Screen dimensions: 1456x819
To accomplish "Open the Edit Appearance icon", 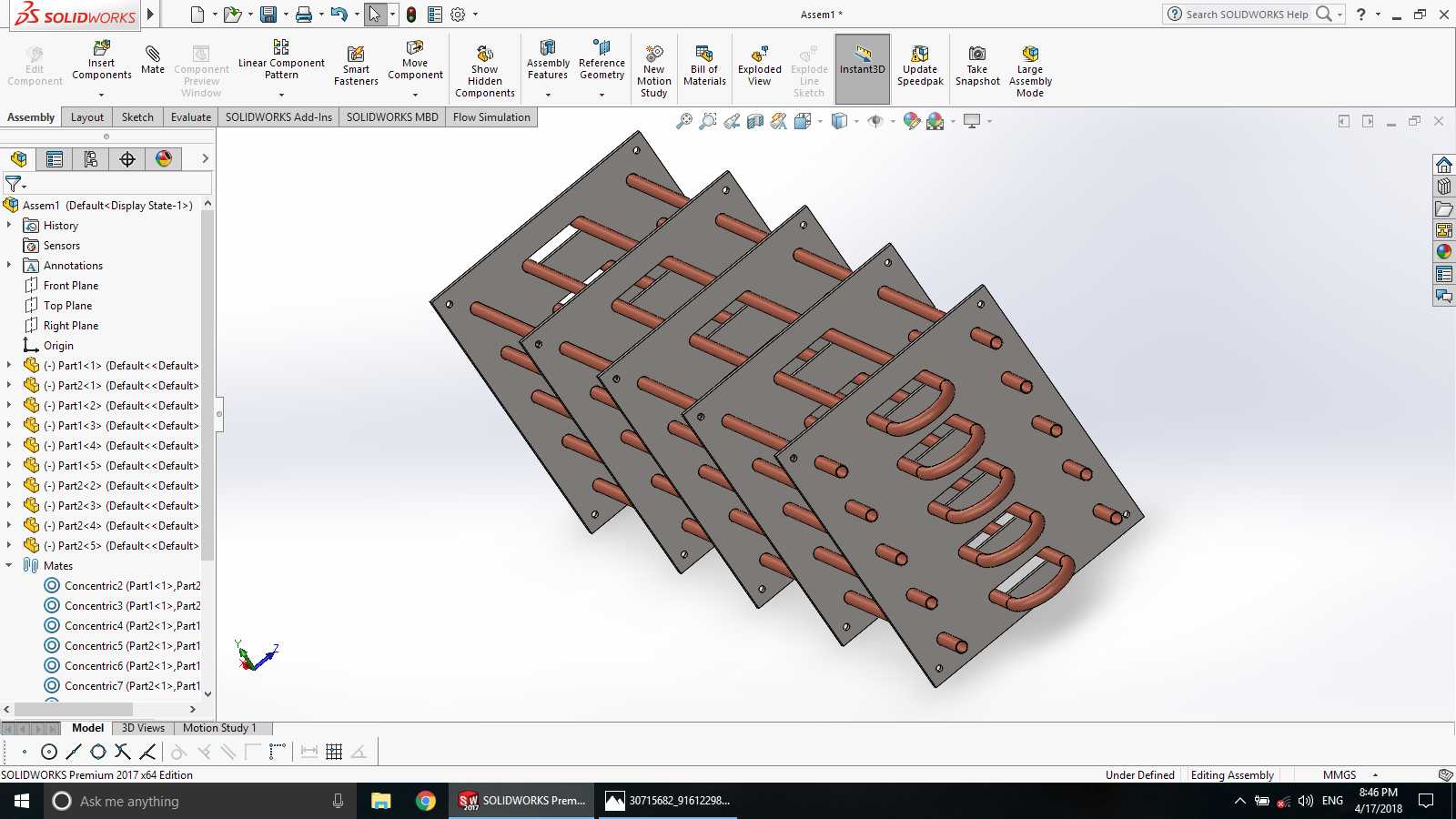I will click(911, 121).
